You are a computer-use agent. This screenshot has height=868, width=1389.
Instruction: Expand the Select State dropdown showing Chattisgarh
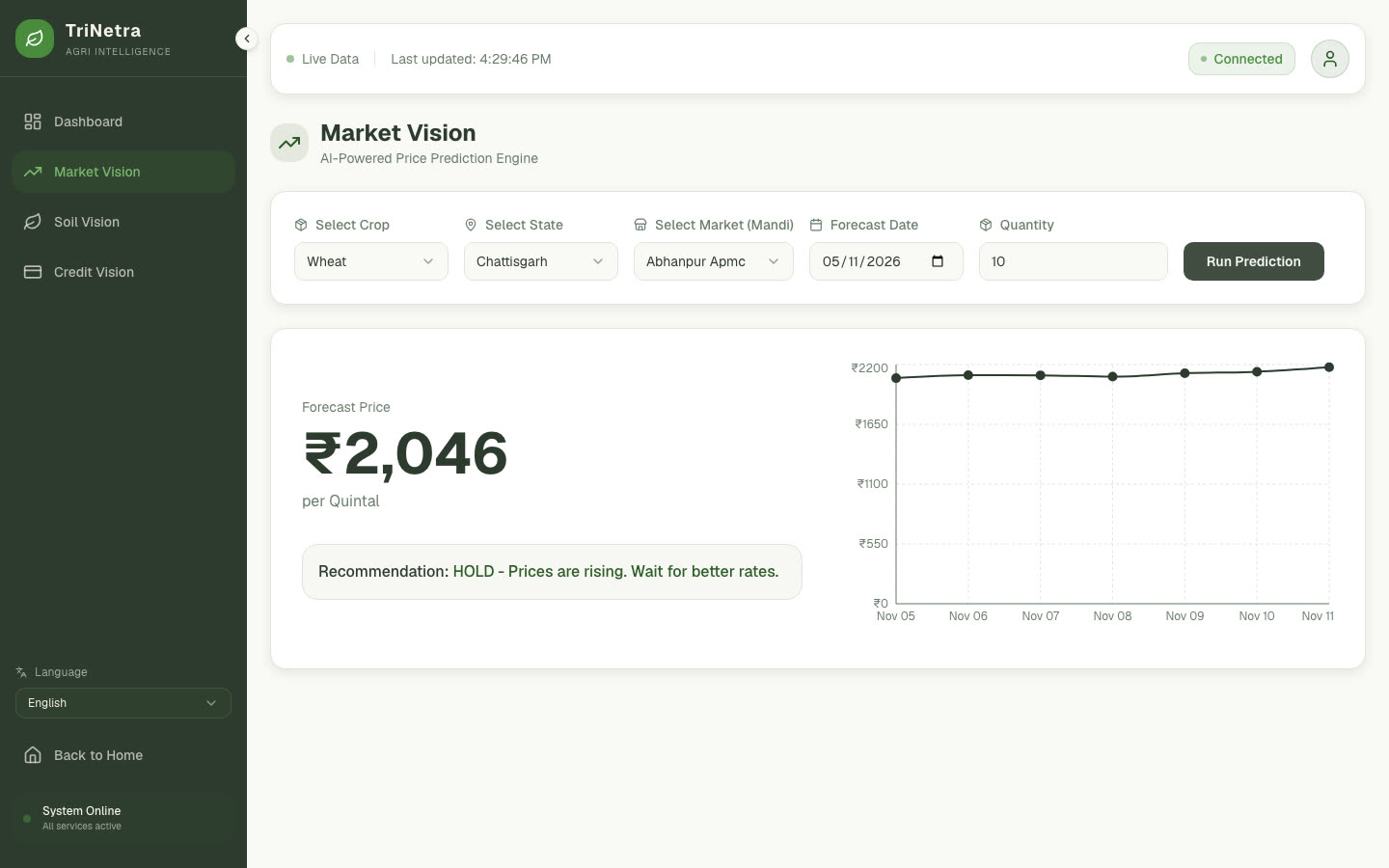click(x=541, y=261)
